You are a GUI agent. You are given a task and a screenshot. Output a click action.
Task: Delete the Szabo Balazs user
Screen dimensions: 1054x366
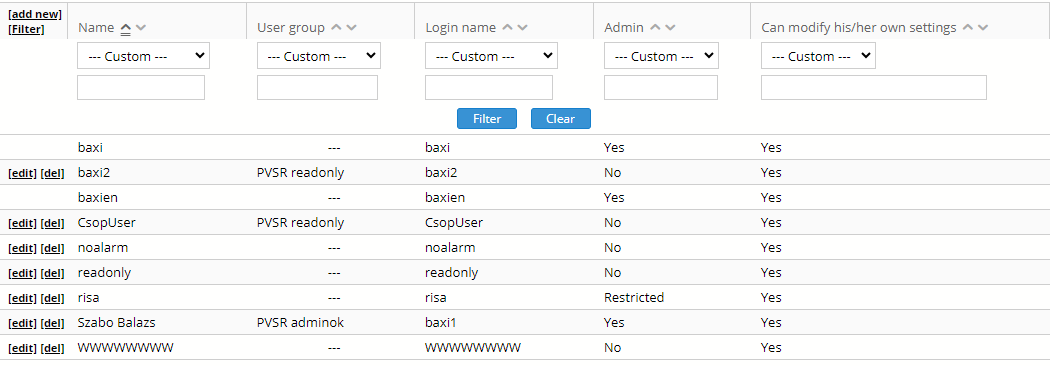click(x=52, y=323)
